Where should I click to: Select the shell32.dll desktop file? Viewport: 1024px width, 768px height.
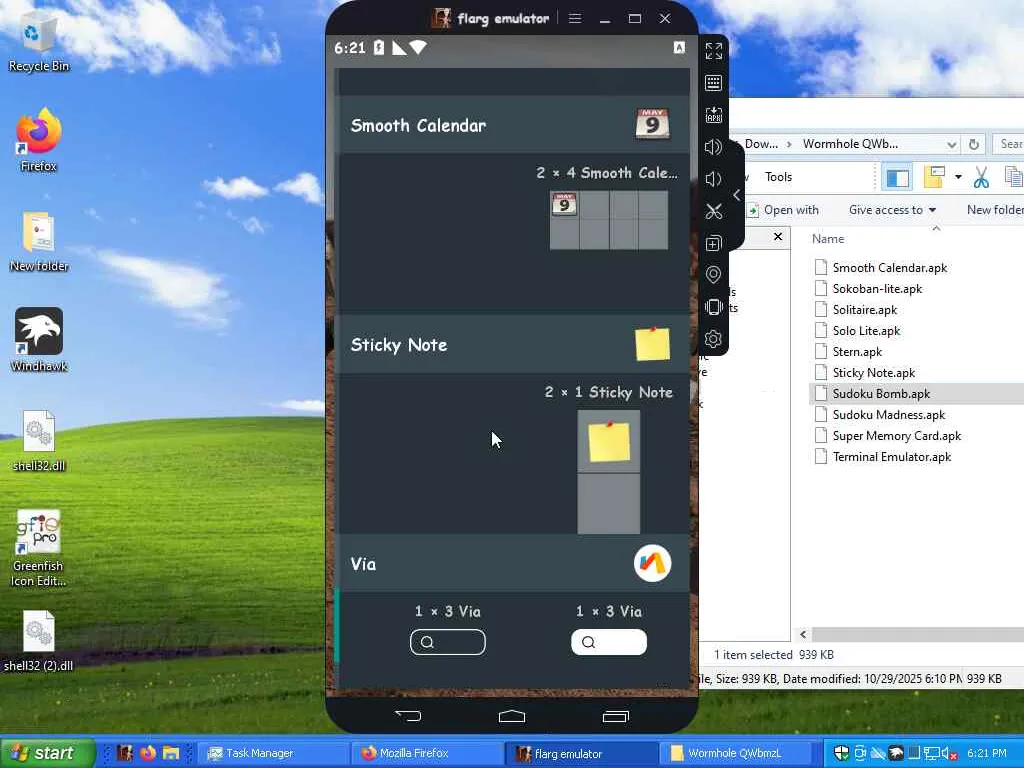pyautogui.click(x=39, y=441)
